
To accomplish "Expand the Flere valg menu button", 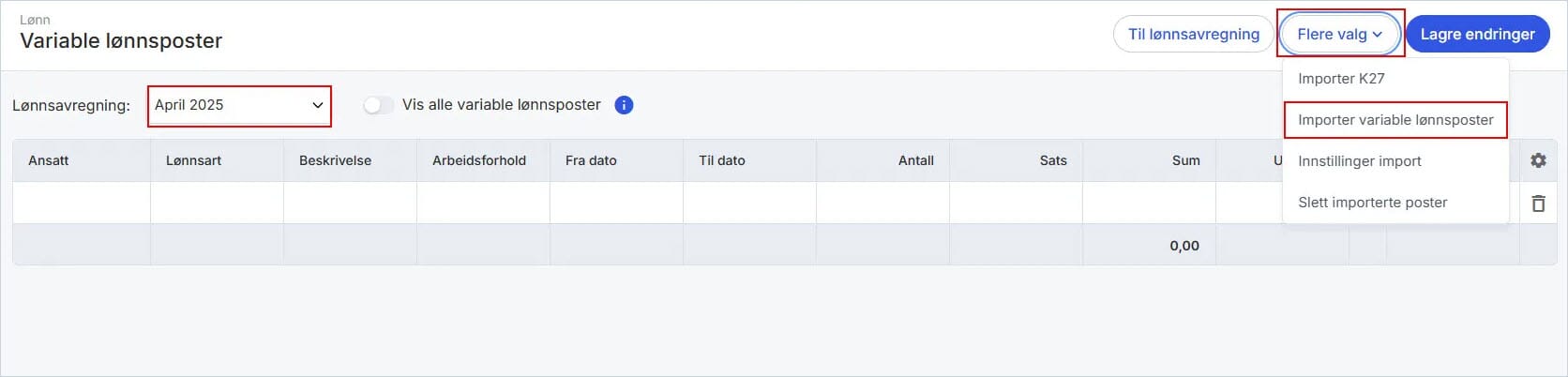I will click(1340, 34).
